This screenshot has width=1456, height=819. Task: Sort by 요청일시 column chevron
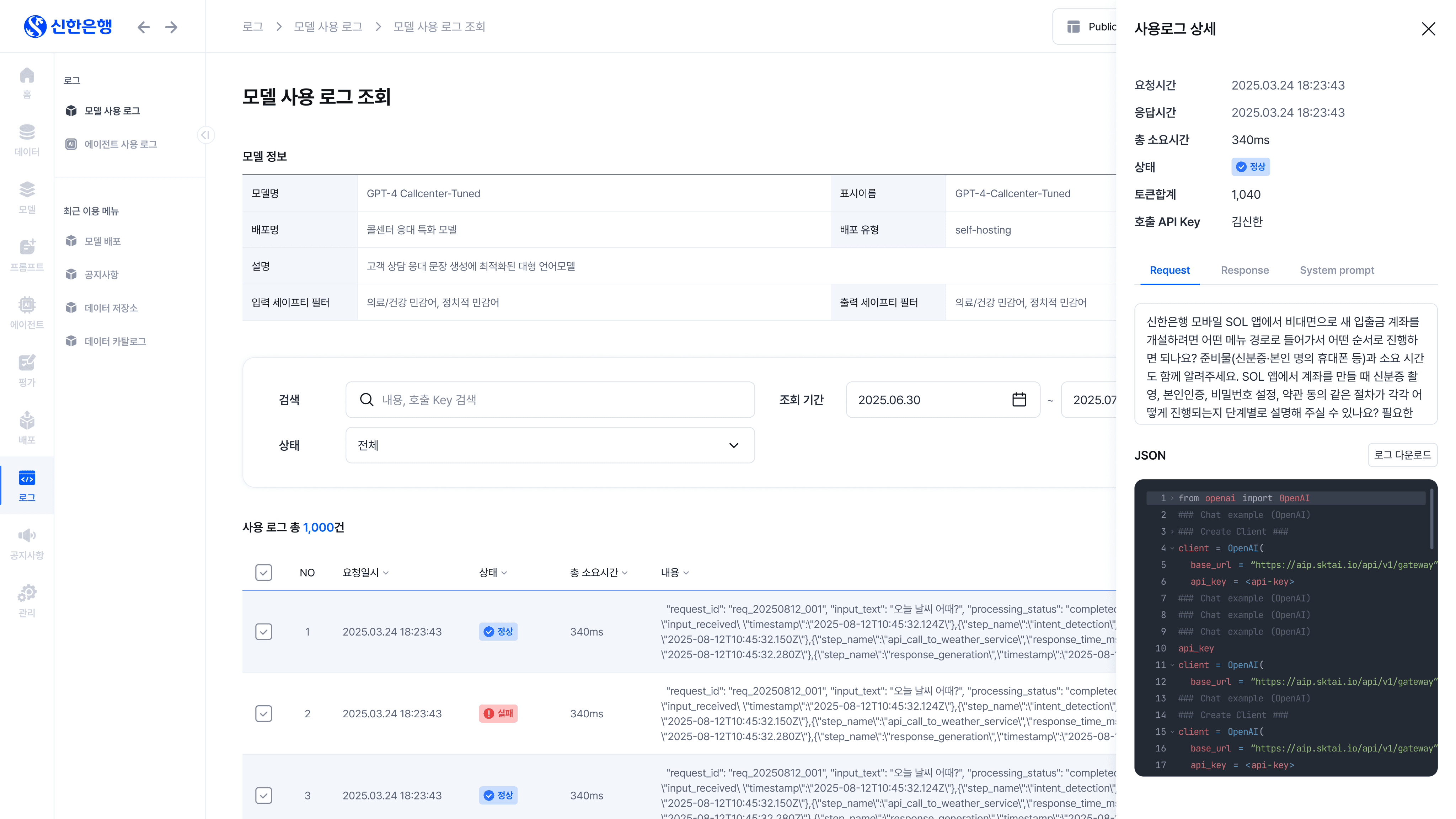coord(386,573)
